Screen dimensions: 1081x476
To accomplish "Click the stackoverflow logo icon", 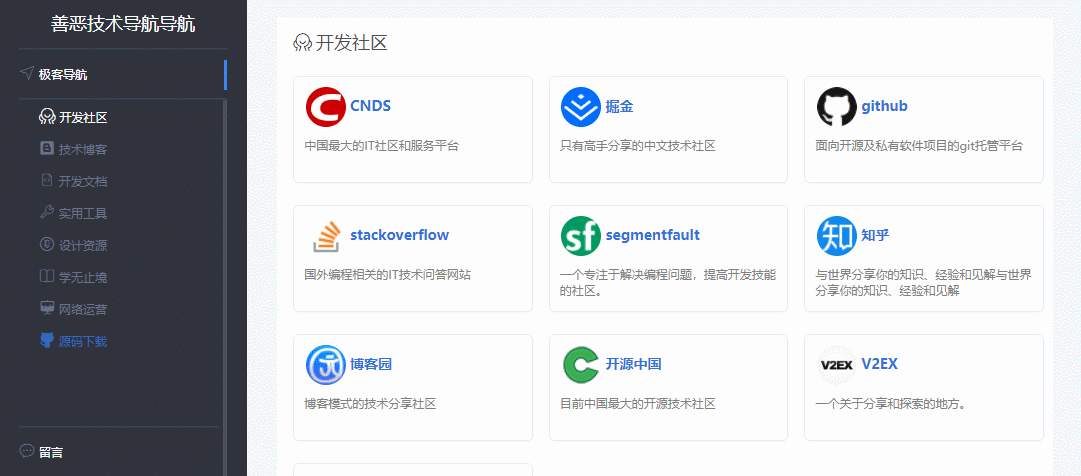I will pos(325,236).
